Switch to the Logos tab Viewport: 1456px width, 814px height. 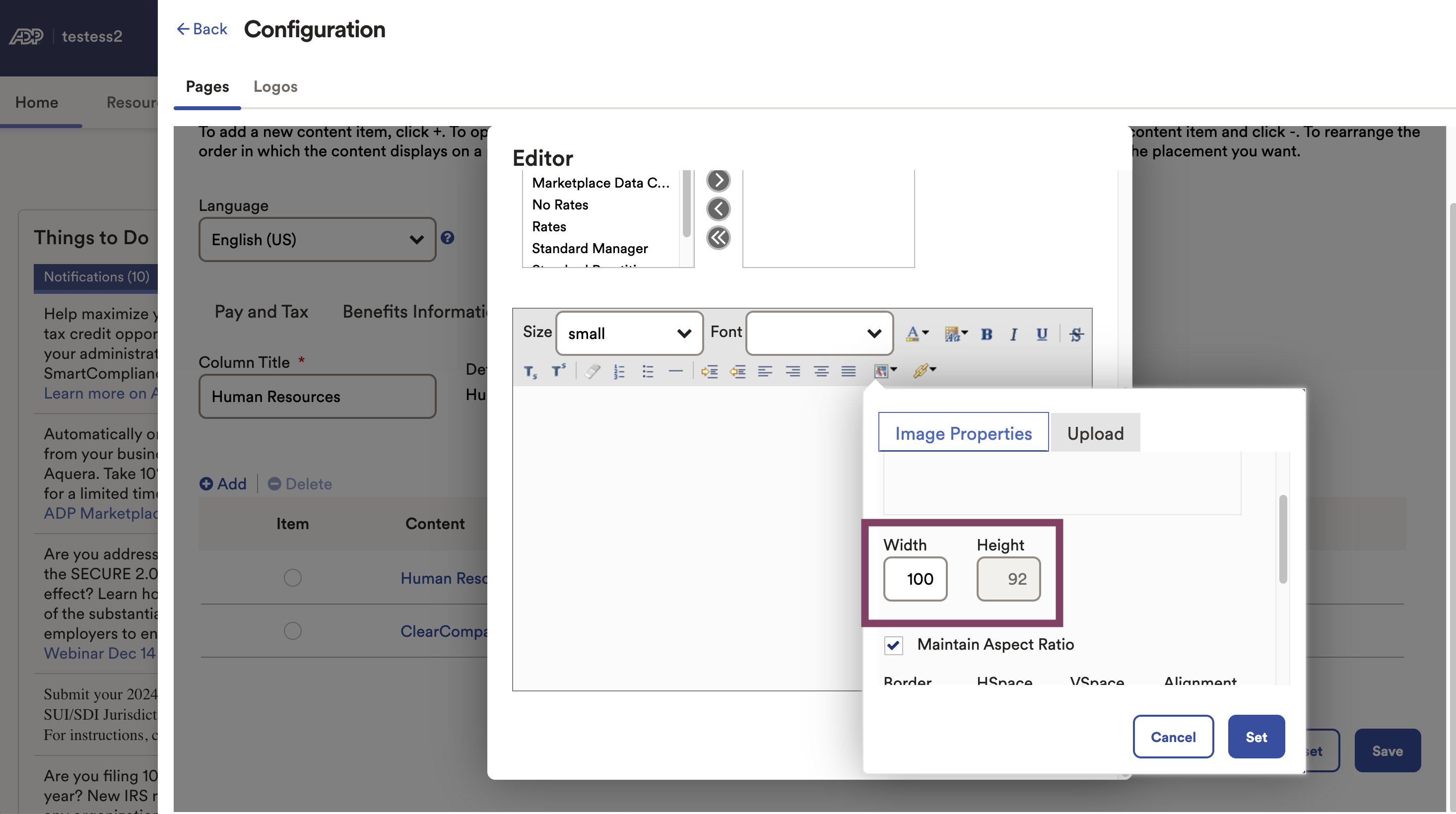click(275, 86)
